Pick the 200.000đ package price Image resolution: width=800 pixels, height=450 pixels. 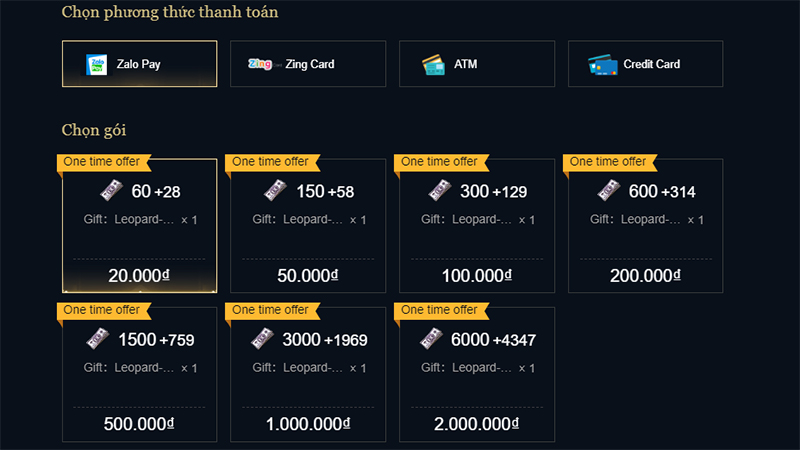pos(645,276)
